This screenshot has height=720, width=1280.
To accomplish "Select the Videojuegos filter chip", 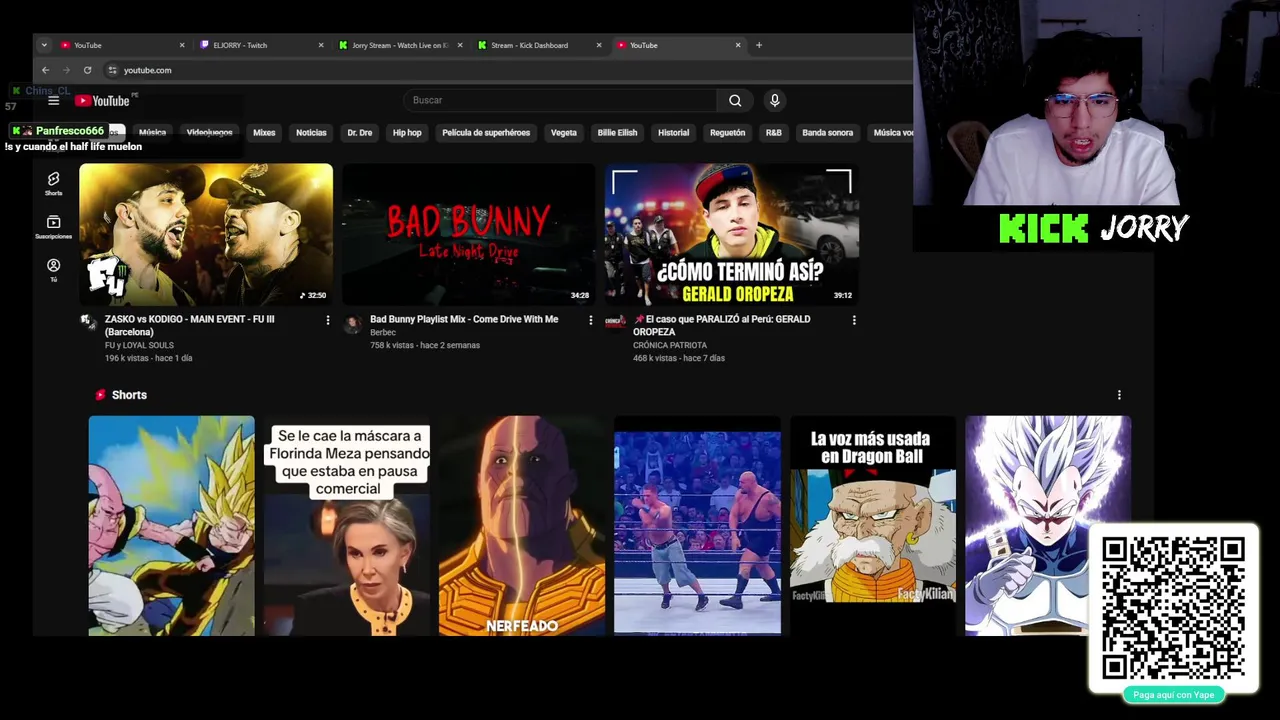I will (x=209, y=132).
